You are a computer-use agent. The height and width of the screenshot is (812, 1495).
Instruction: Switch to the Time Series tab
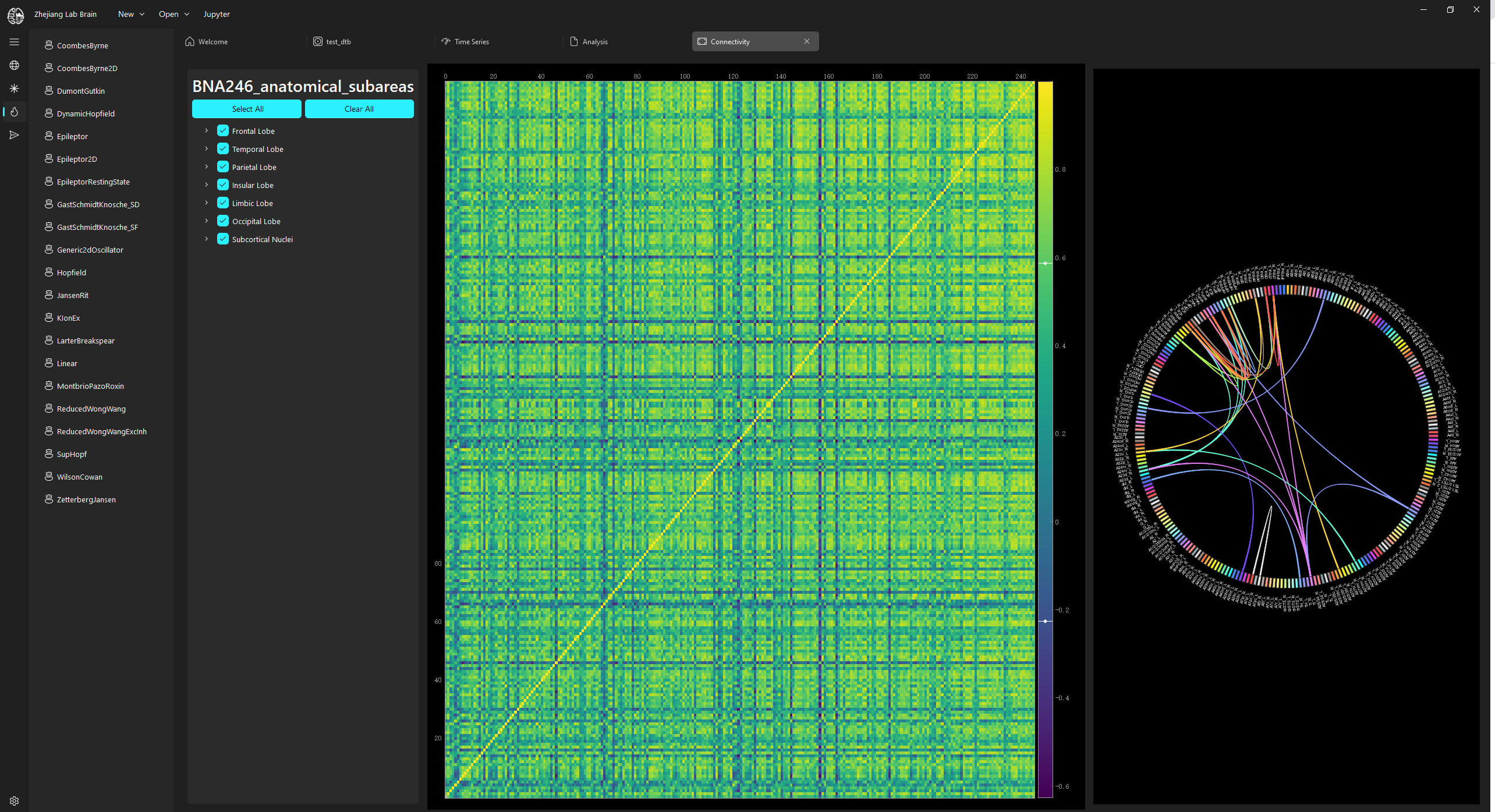coord(471,42)
